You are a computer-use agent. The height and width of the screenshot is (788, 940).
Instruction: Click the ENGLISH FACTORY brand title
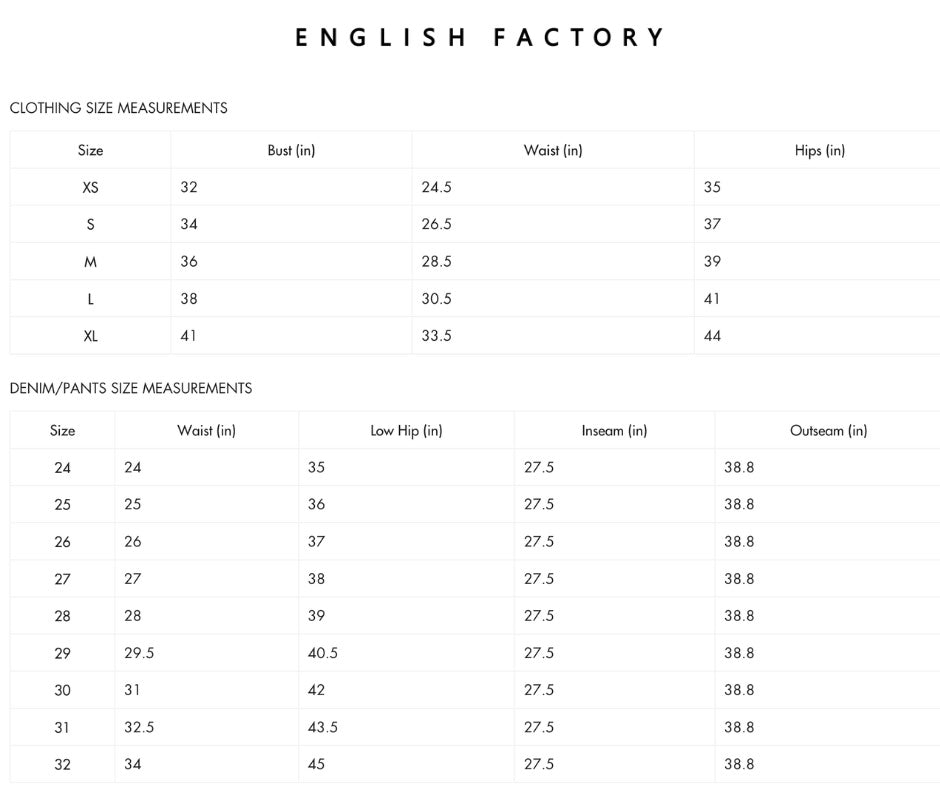click(480, 39)
